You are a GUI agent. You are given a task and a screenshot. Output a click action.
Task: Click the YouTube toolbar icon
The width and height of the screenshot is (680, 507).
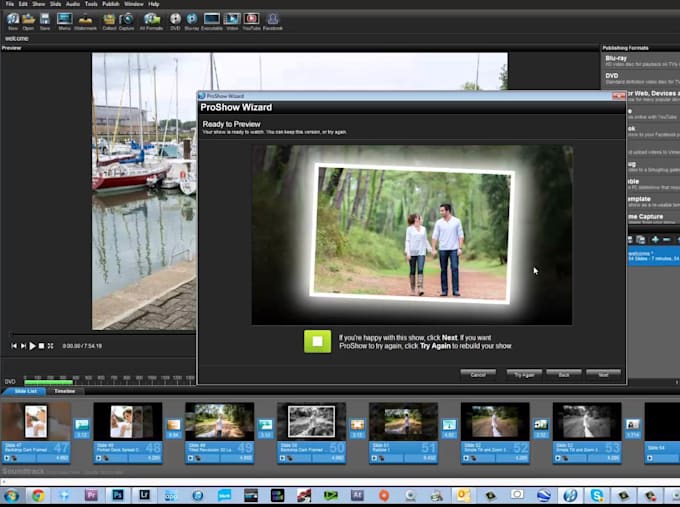tap(252, 21)
